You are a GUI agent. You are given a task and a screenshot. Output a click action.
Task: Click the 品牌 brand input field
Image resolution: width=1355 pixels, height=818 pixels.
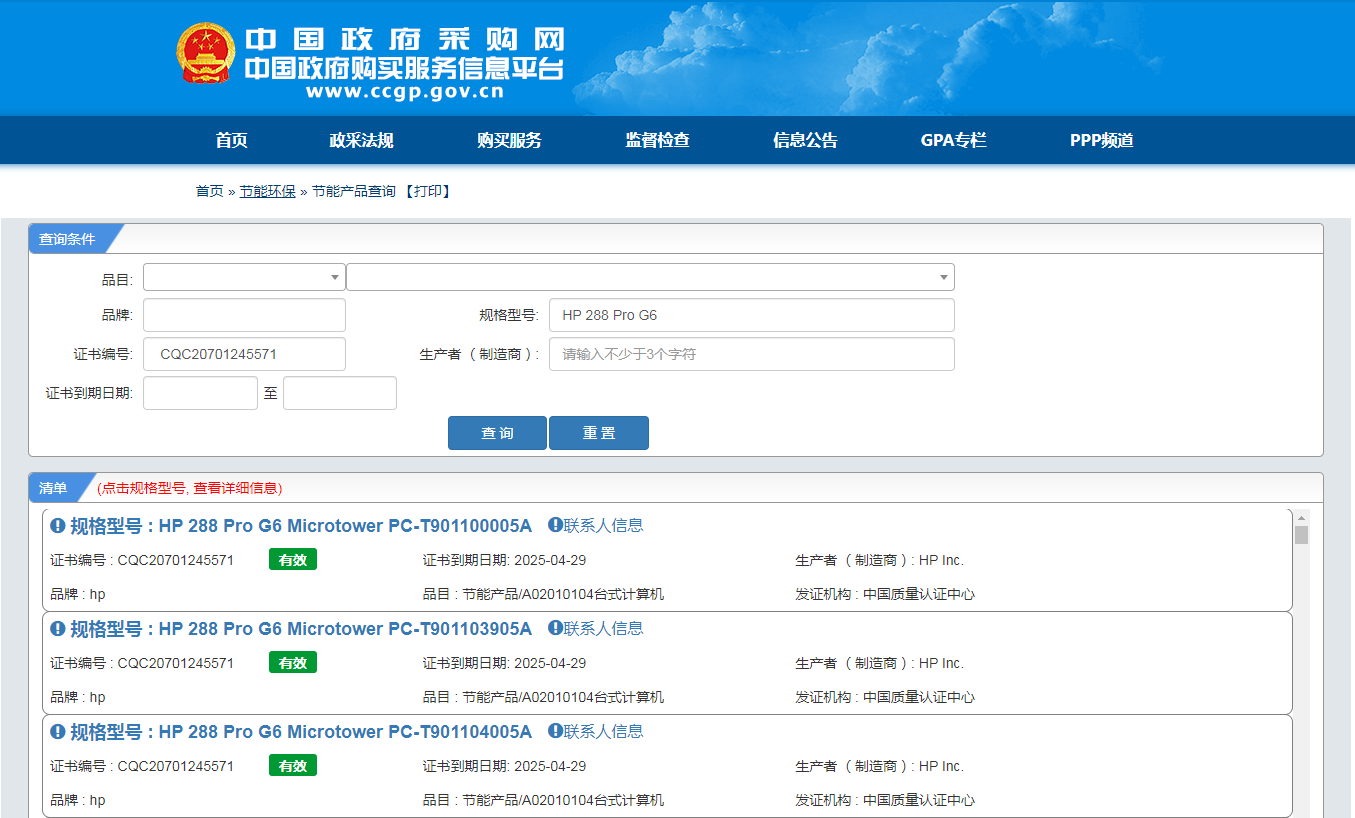(x=244, y=315)
